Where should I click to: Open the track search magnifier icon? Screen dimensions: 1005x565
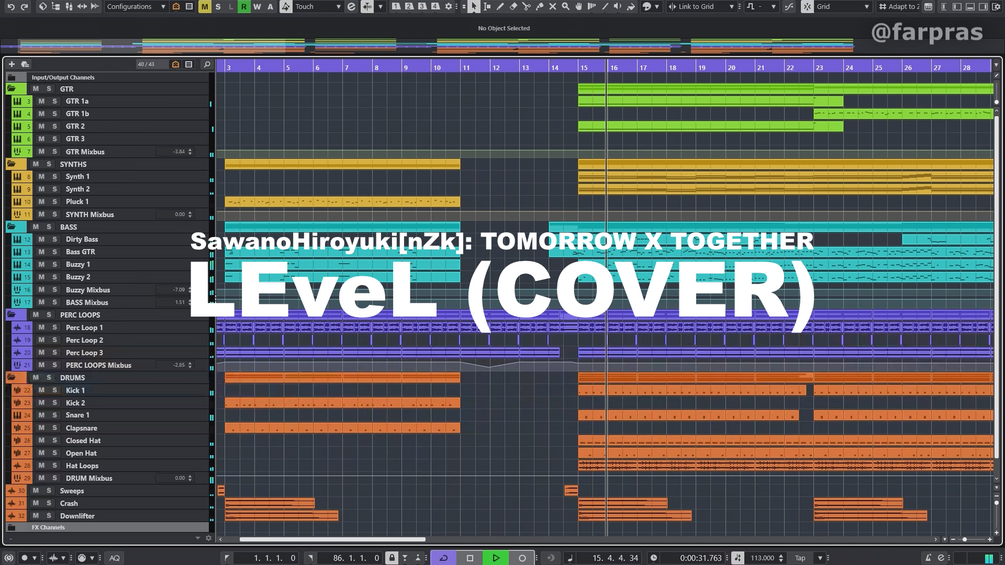[x=206, y=64]
